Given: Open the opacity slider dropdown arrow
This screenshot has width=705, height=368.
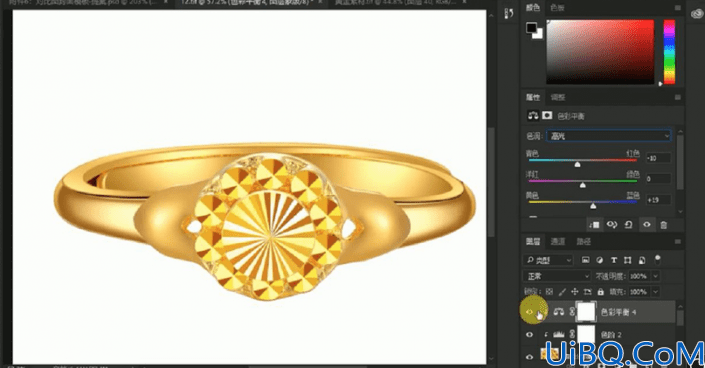Looking at the screenshot, I should (x=655, y=276).
